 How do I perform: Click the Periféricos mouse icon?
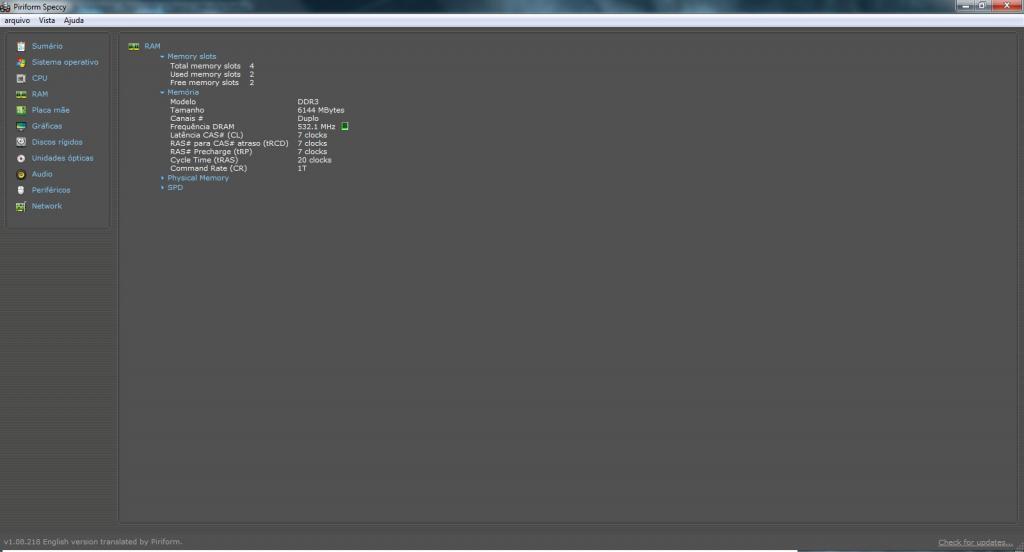pos(21,190)
